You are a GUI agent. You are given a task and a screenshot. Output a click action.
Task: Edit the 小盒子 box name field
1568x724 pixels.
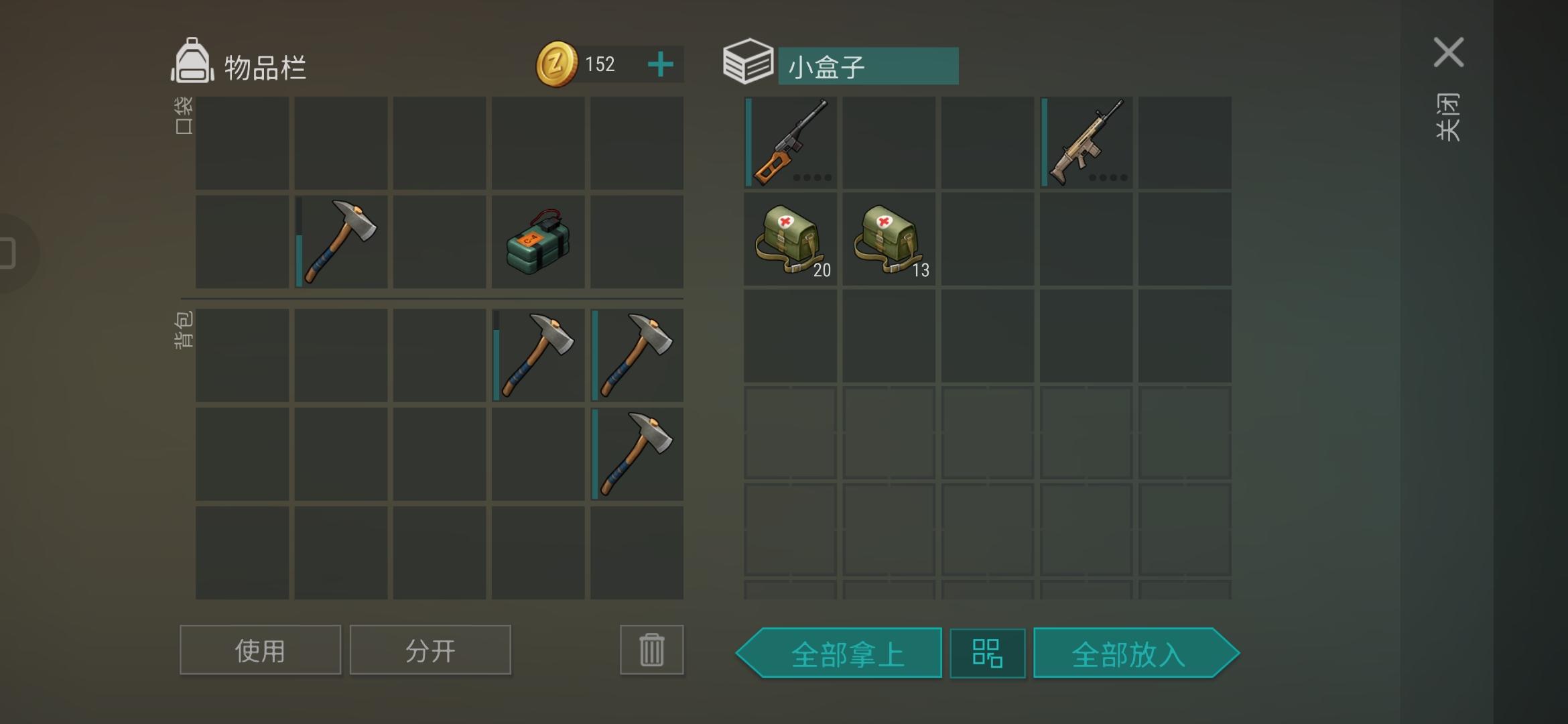click(x=868, y=66)
